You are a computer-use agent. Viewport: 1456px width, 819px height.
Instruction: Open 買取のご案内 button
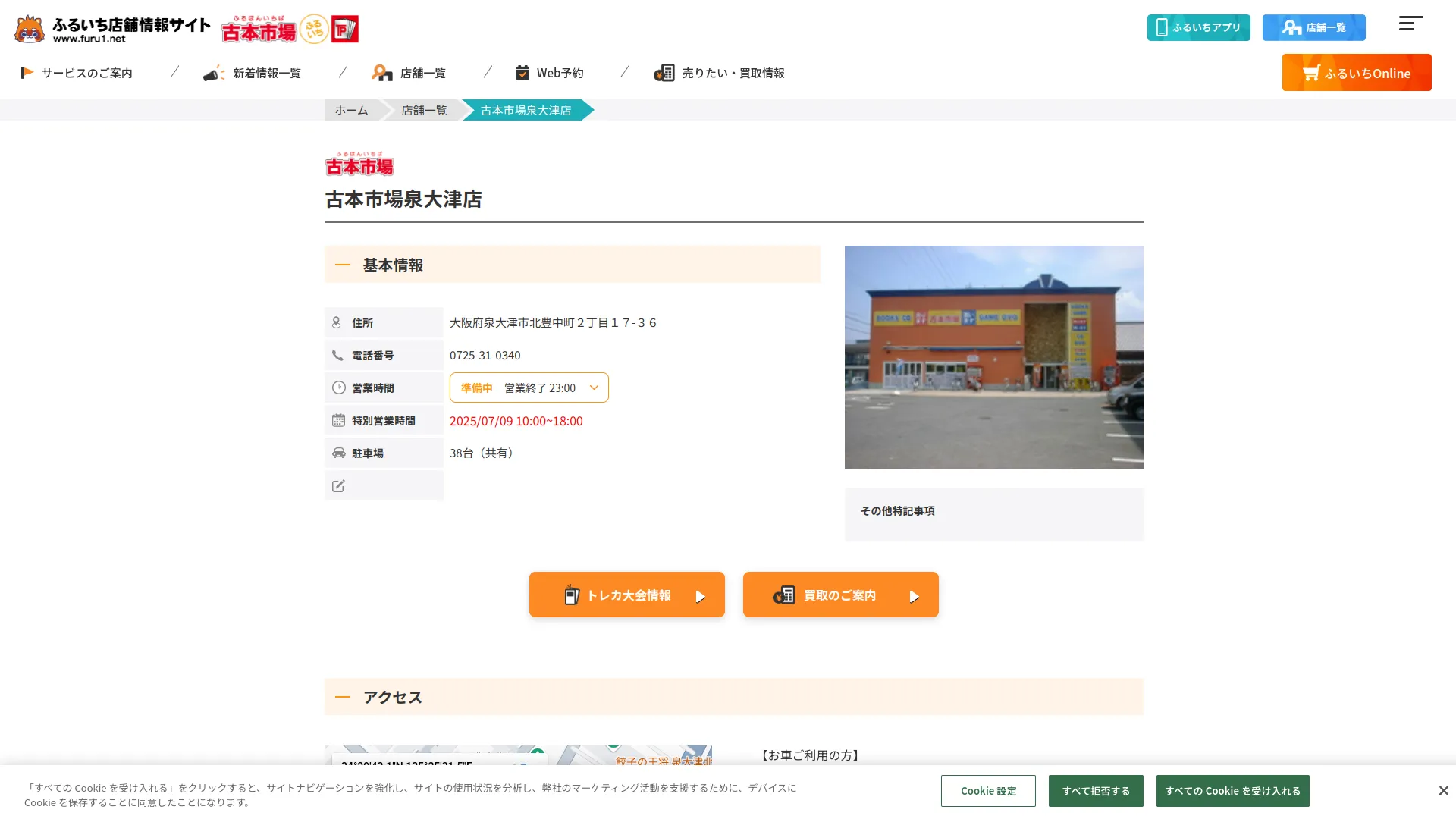click(840, 595)
